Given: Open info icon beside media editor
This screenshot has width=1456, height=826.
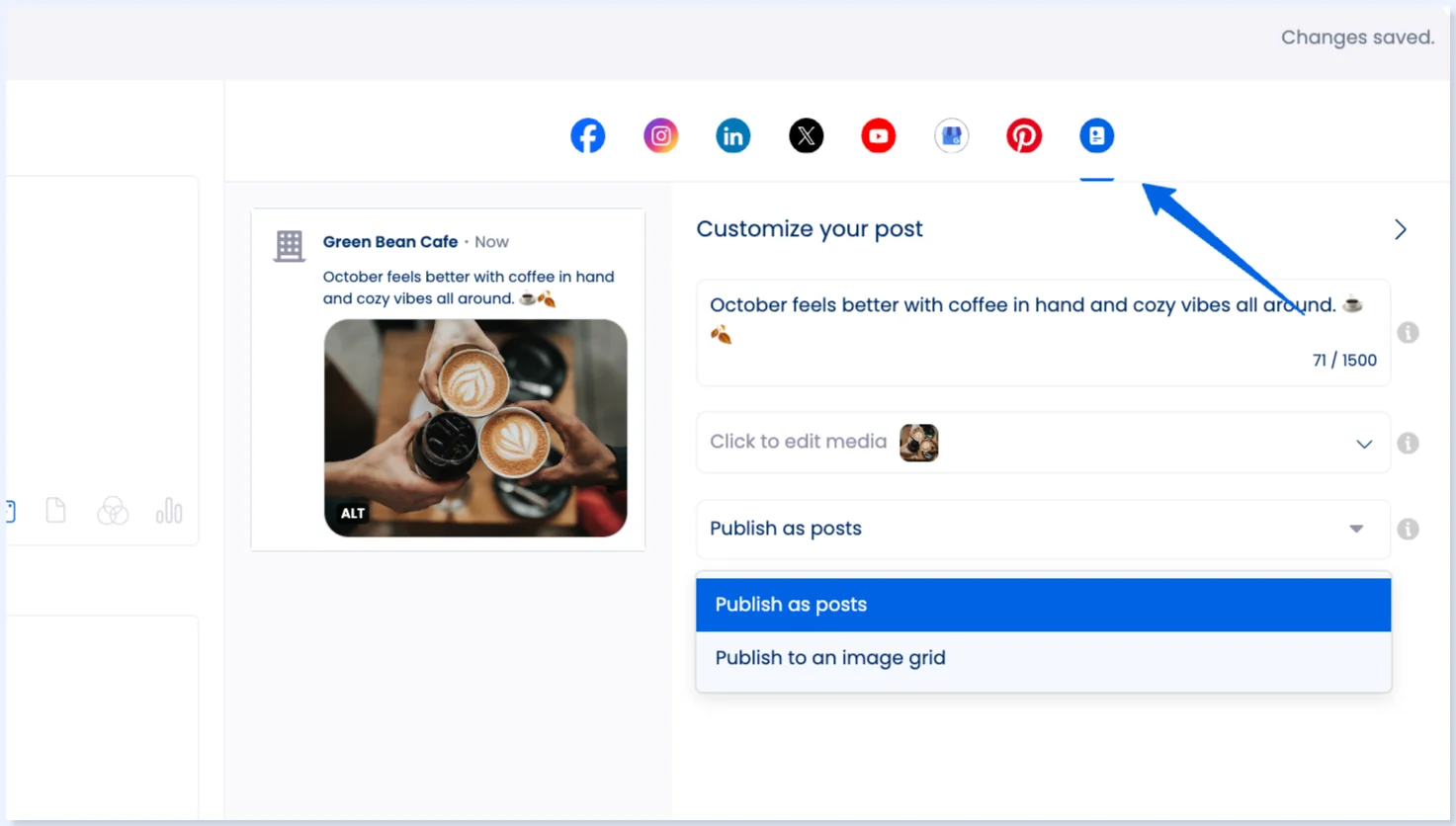Looking at the screenshot, I should click(x=1408, y=443).
